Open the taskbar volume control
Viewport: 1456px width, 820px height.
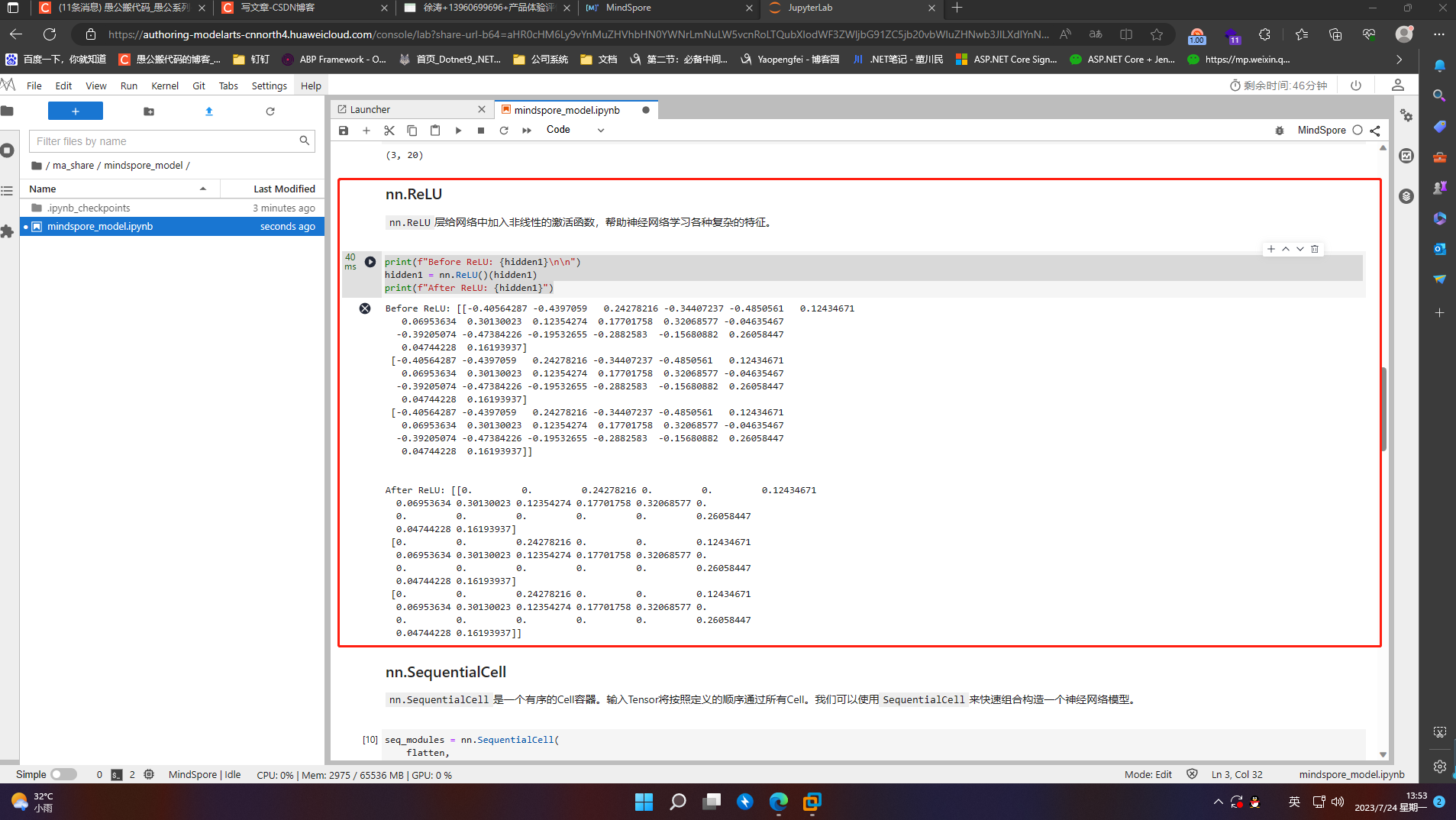[1338, 802]
